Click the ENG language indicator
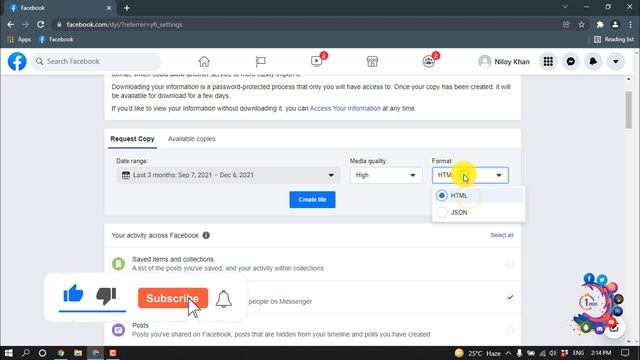This screenshot has height=360, width=640. pos(578,353)
